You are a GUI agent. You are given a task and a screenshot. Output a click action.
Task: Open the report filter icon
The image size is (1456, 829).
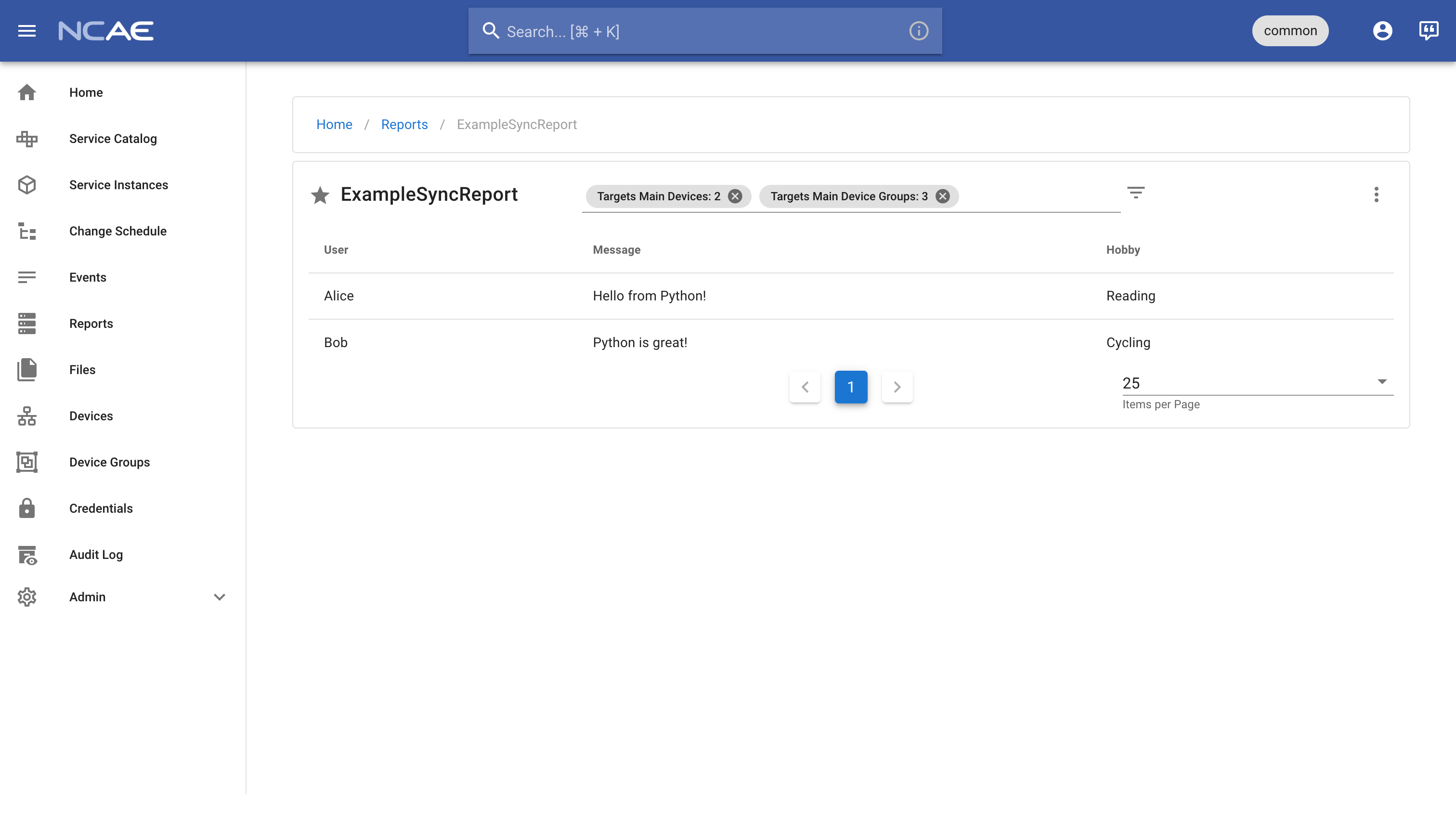(1135, 193)
